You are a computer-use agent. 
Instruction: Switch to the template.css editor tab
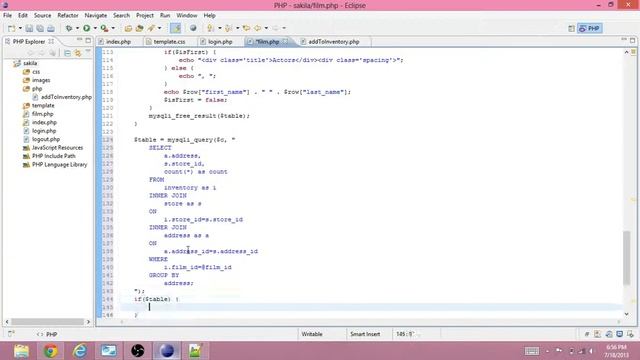point(169,42)
